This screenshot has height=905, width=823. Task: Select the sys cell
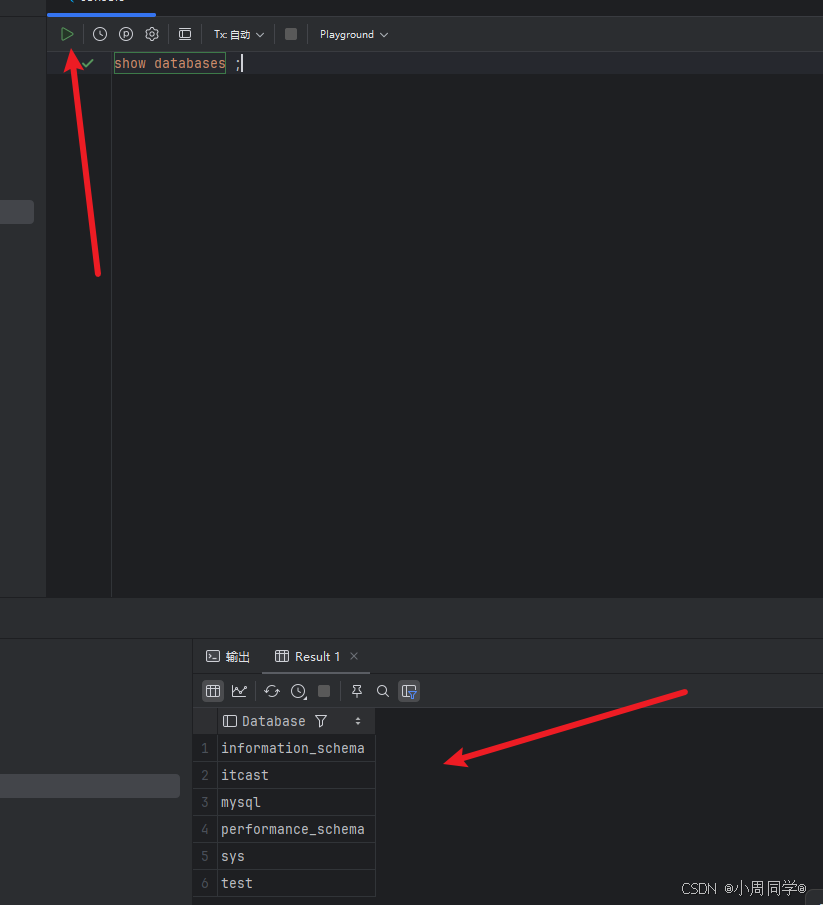(296, 857)
